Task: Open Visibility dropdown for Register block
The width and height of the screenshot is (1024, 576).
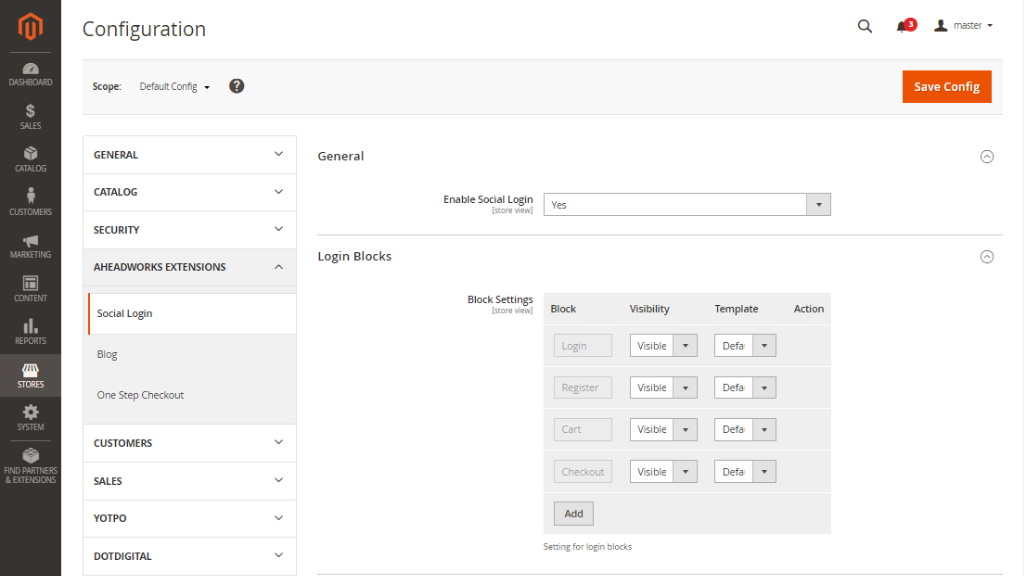Action: 664,387
